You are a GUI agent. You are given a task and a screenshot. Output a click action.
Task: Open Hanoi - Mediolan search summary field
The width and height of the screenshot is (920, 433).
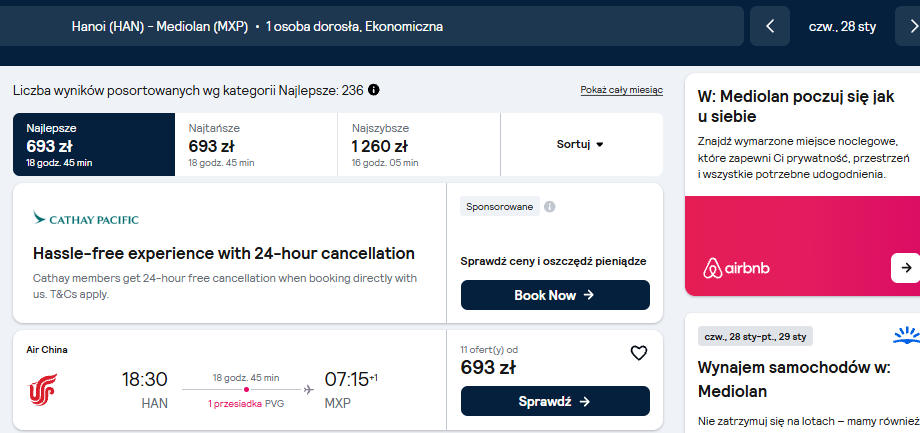pos(372,26)
